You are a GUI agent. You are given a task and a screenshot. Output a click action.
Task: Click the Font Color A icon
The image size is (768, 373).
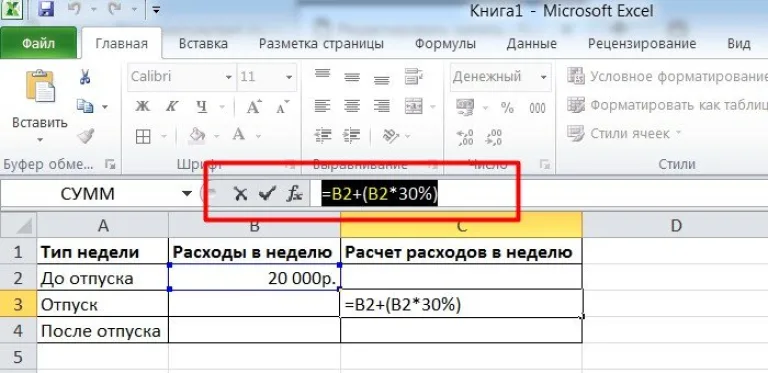pyautogui.click(x=239, y=135)
